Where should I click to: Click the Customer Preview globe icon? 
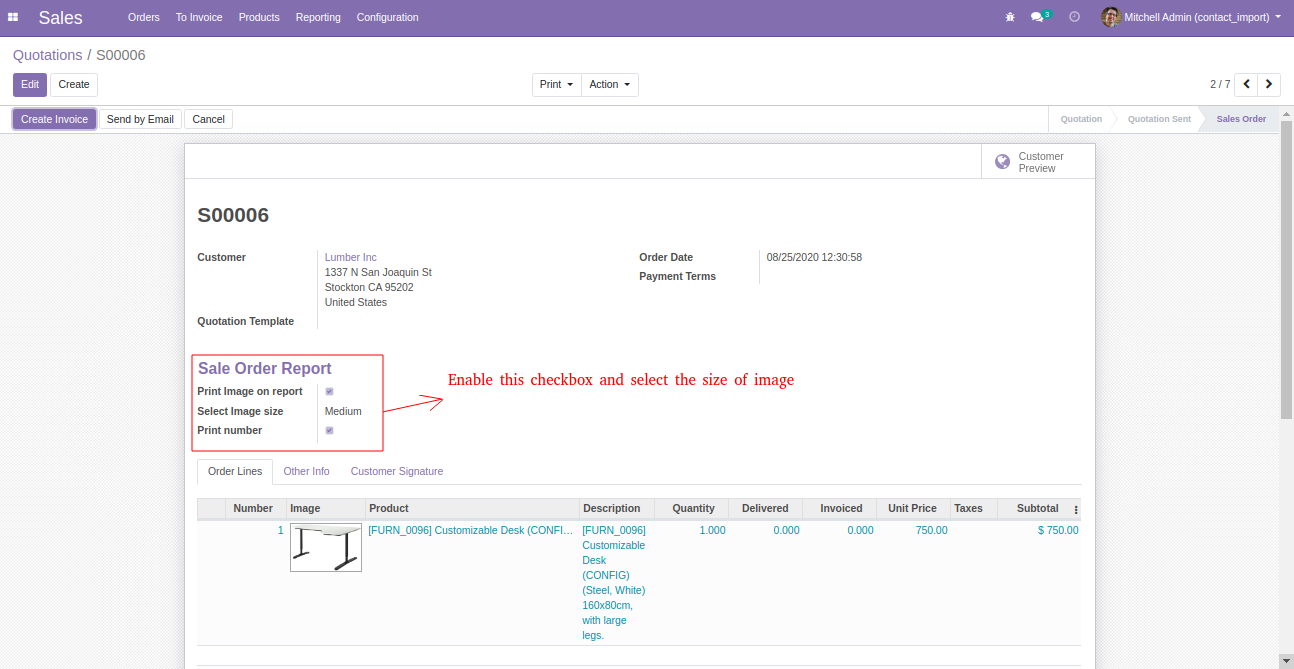pyautogui.click(x=1002, y=161)
